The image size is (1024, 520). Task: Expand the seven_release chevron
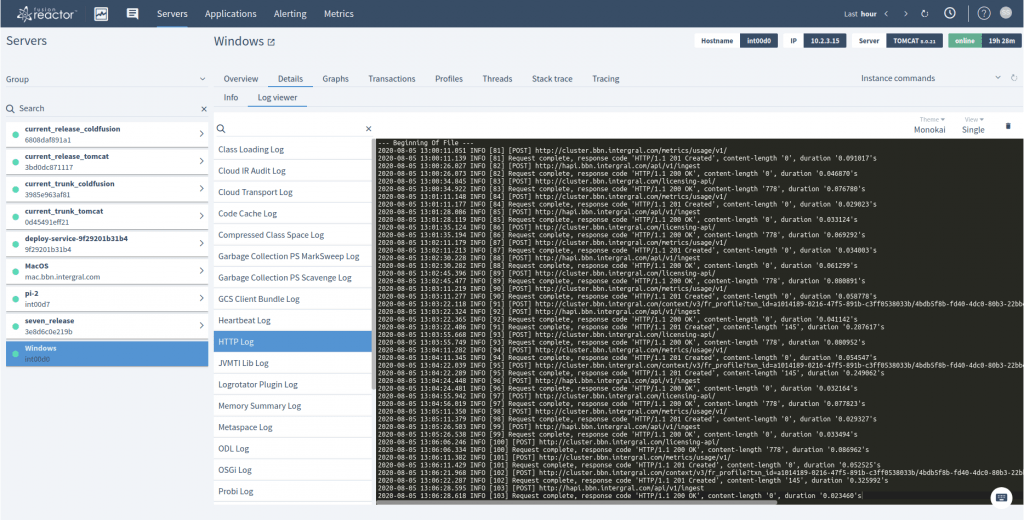tap(201, 326)
